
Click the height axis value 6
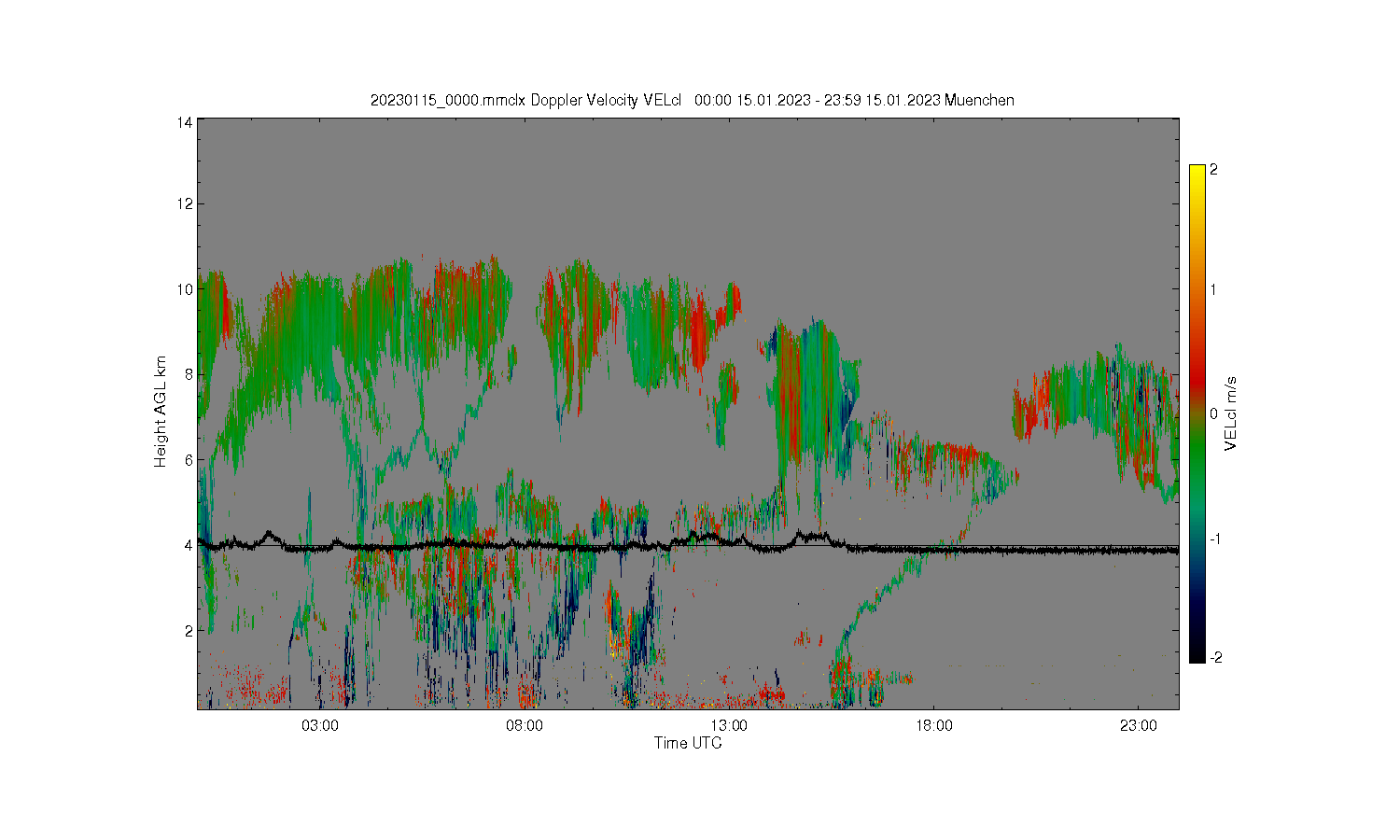coord(189,459)
